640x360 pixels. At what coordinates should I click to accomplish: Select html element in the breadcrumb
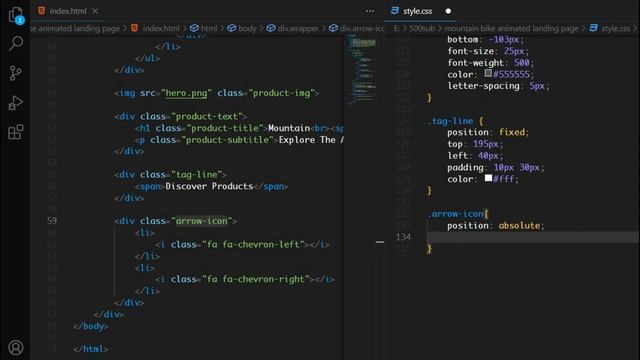(209, 28)
